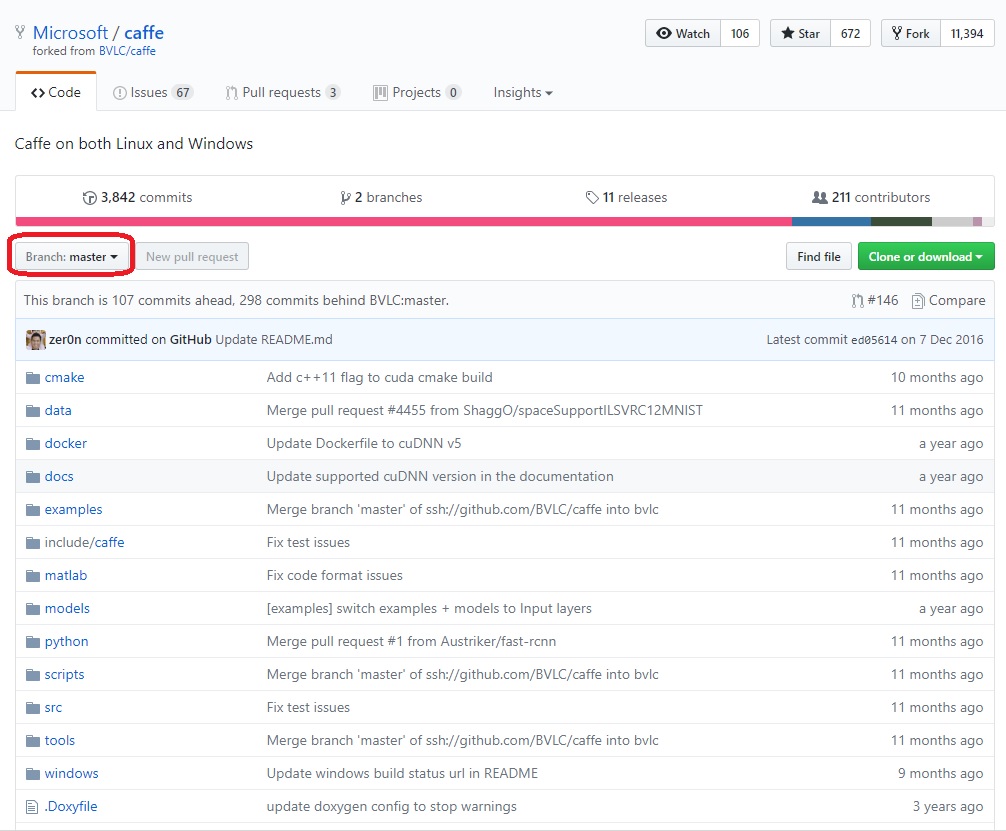Open the 672 stargazers count
This screenshot has height=831, width=1006.
851,33
